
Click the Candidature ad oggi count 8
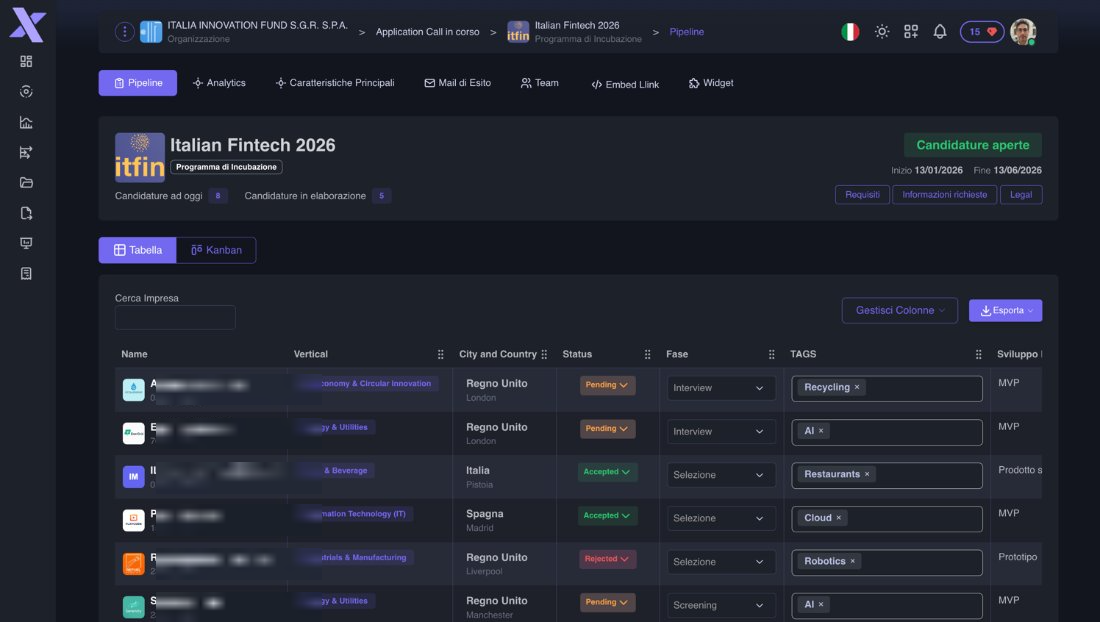pyautogui.click(x=217, y=196)
